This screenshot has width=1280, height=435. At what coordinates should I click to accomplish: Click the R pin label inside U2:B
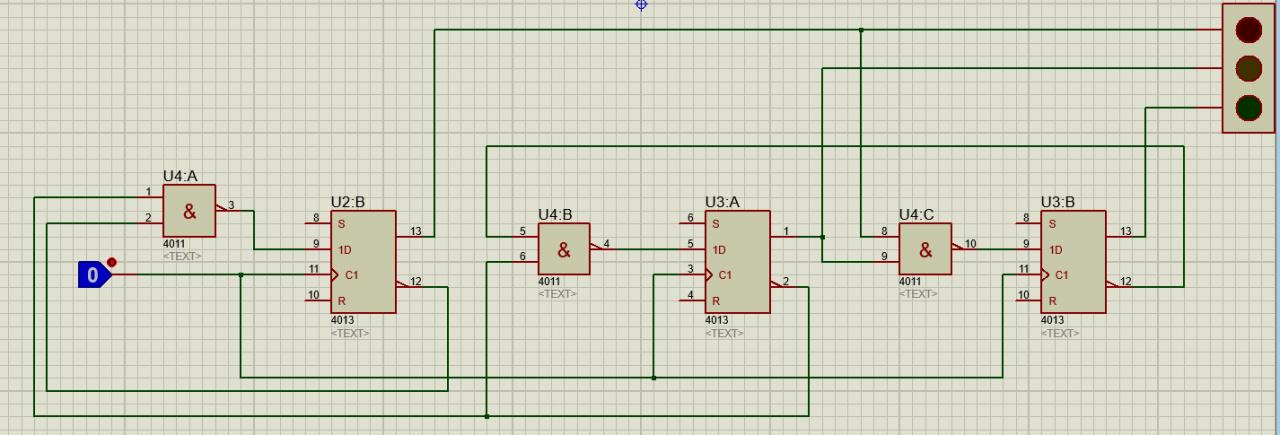pyautogui.click(x=341, y=300)
